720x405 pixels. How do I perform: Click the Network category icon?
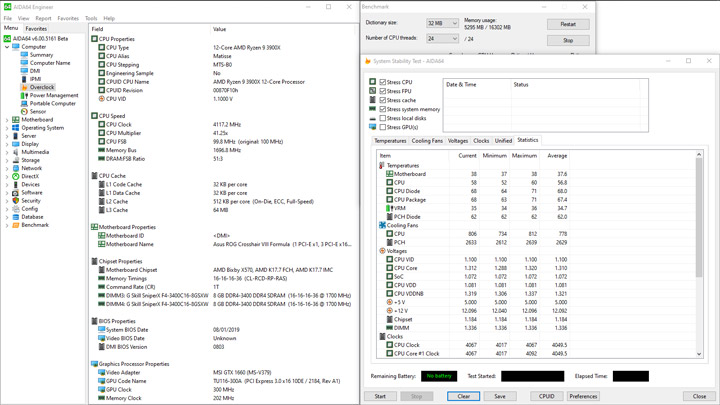pyautogui.click(x=16, y=168)
